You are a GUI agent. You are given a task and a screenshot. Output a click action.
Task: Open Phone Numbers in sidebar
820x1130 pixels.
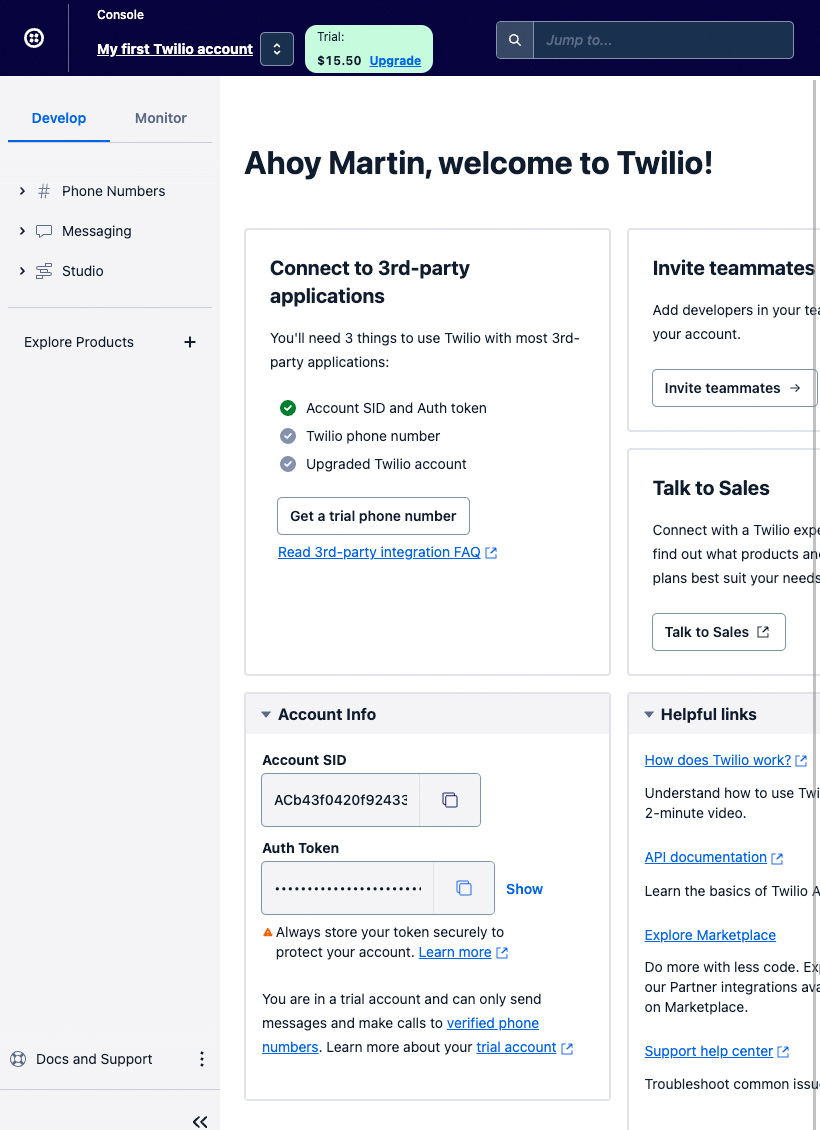[x=113, y=191]
